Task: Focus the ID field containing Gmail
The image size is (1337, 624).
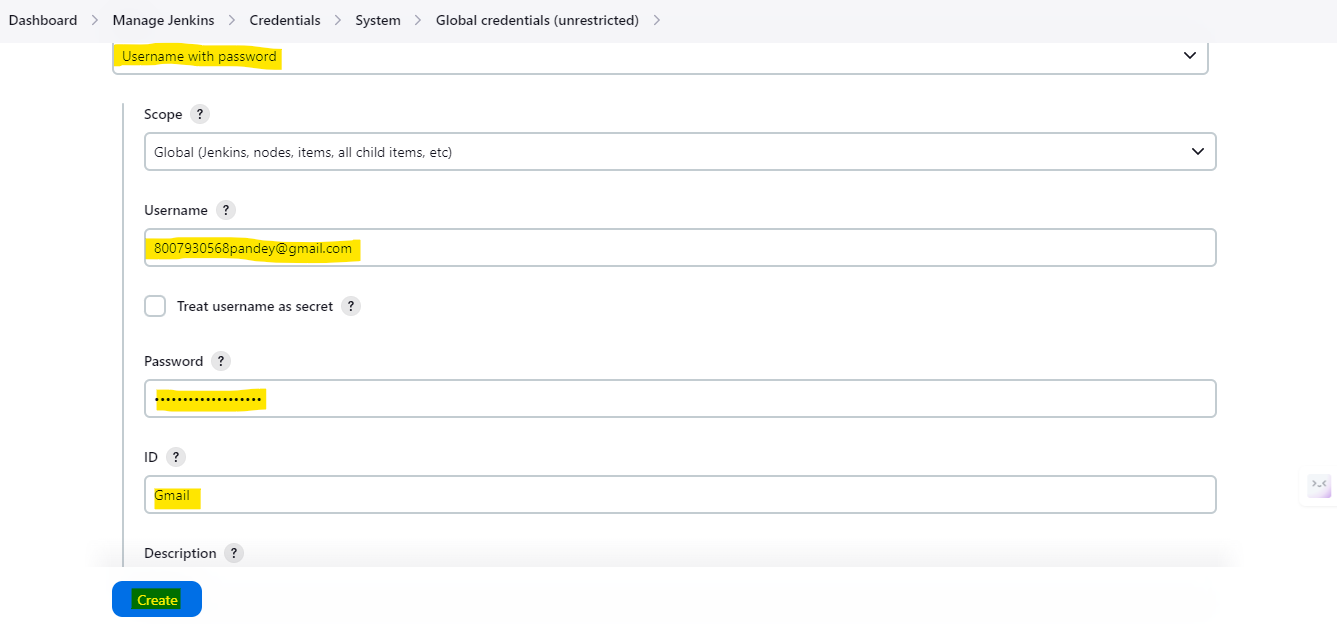Action: 680,494
